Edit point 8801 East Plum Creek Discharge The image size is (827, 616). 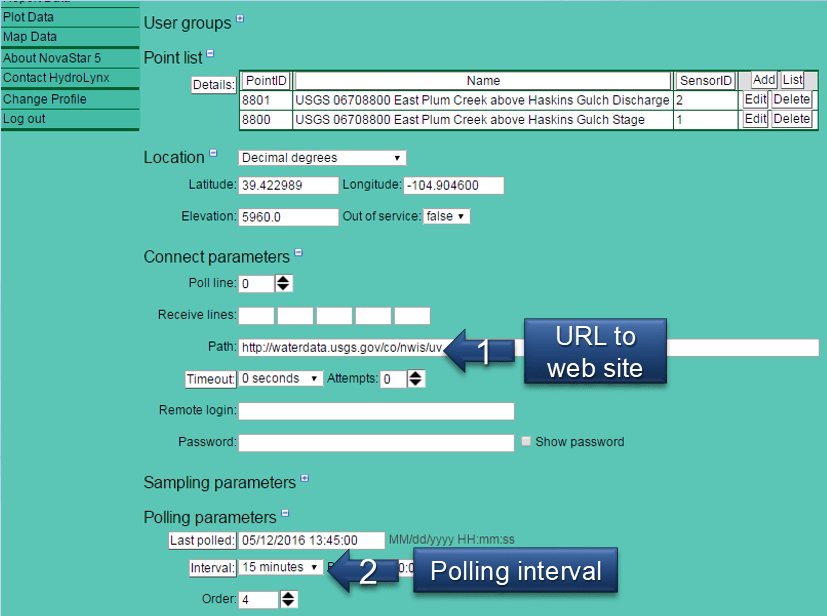point(754,100)
